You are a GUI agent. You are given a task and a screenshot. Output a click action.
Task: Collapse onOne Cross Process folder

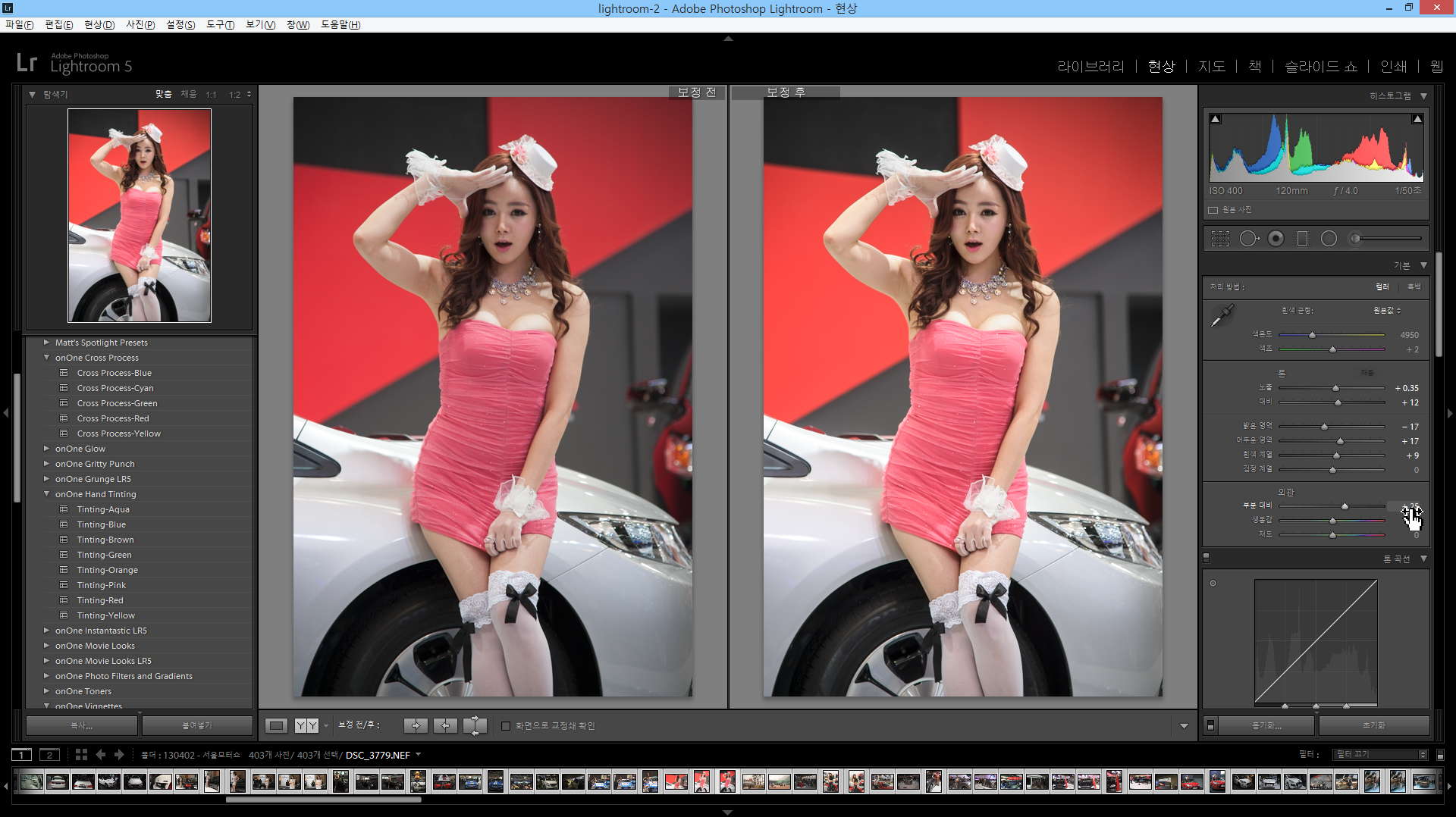pos(46,358)
